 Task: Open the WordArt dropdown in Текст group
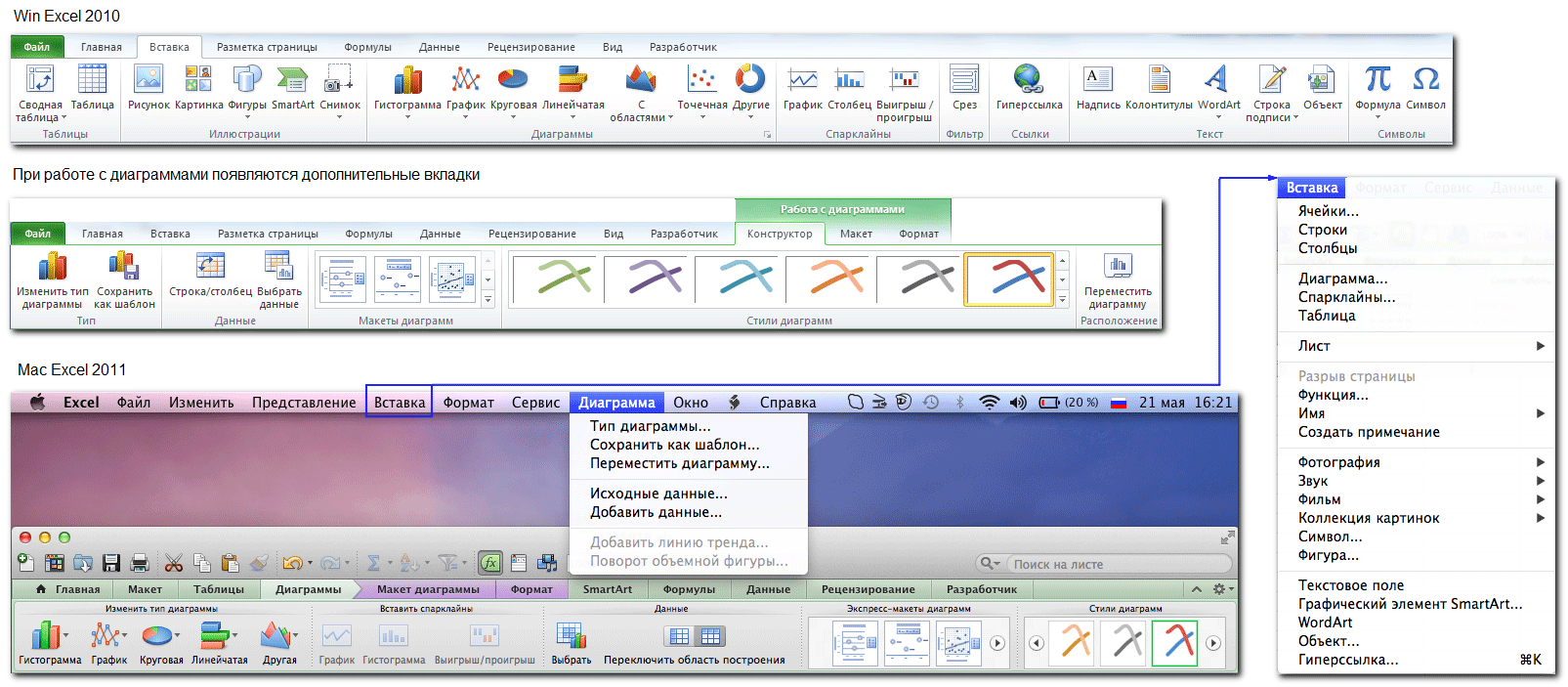(1218, 117)
